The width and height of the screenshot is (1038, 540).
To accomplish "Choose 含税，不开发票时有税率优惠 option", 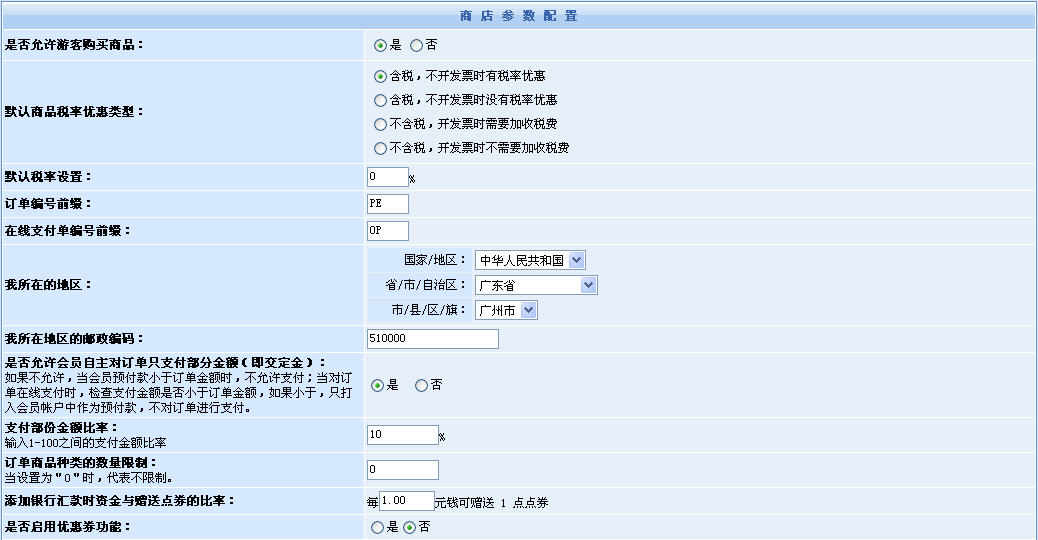I will [x=380, y=76].
